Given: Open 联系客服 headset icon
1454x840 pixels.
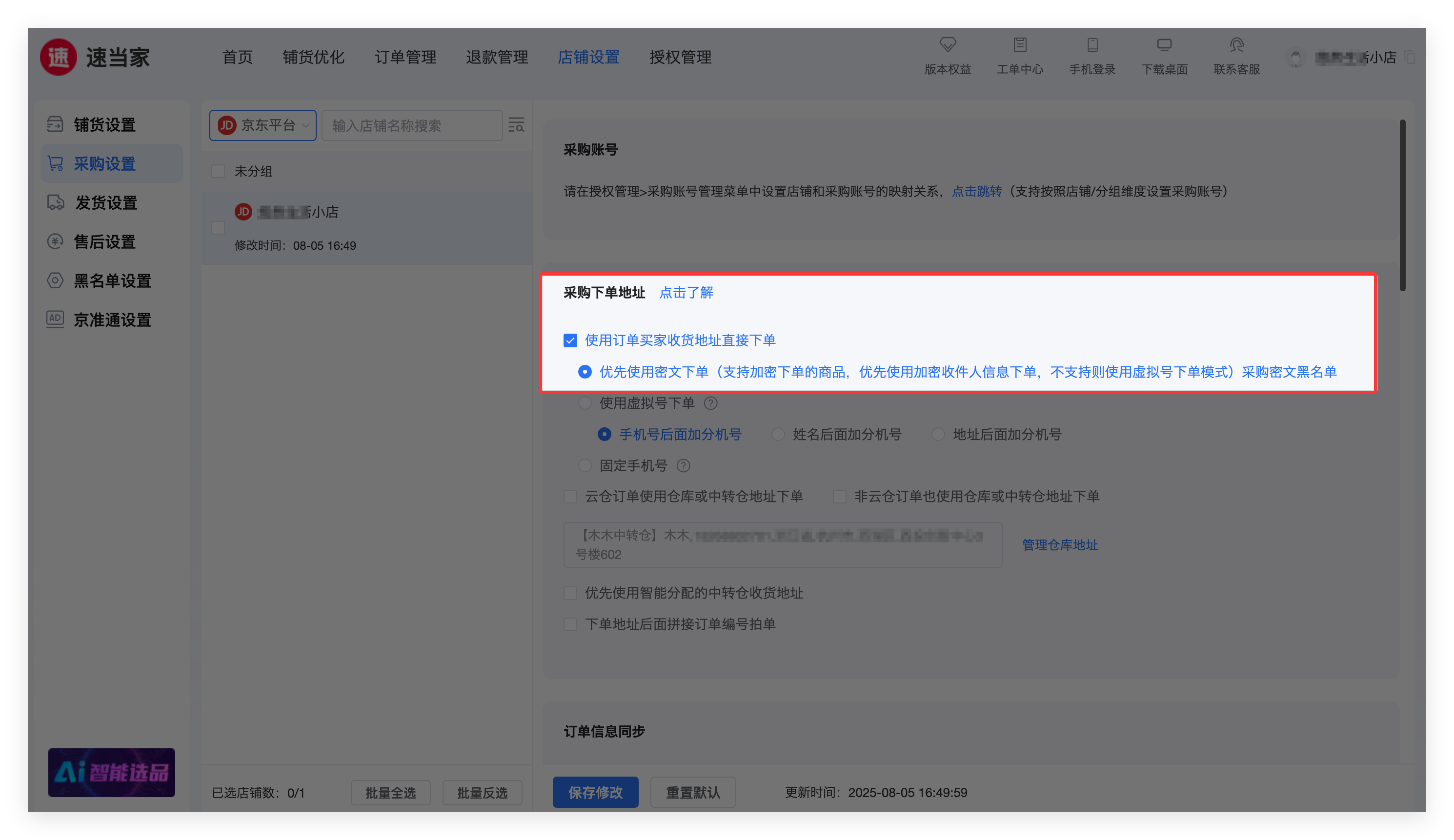Looking at the screenshot, I should click(x=1236, y=45).
